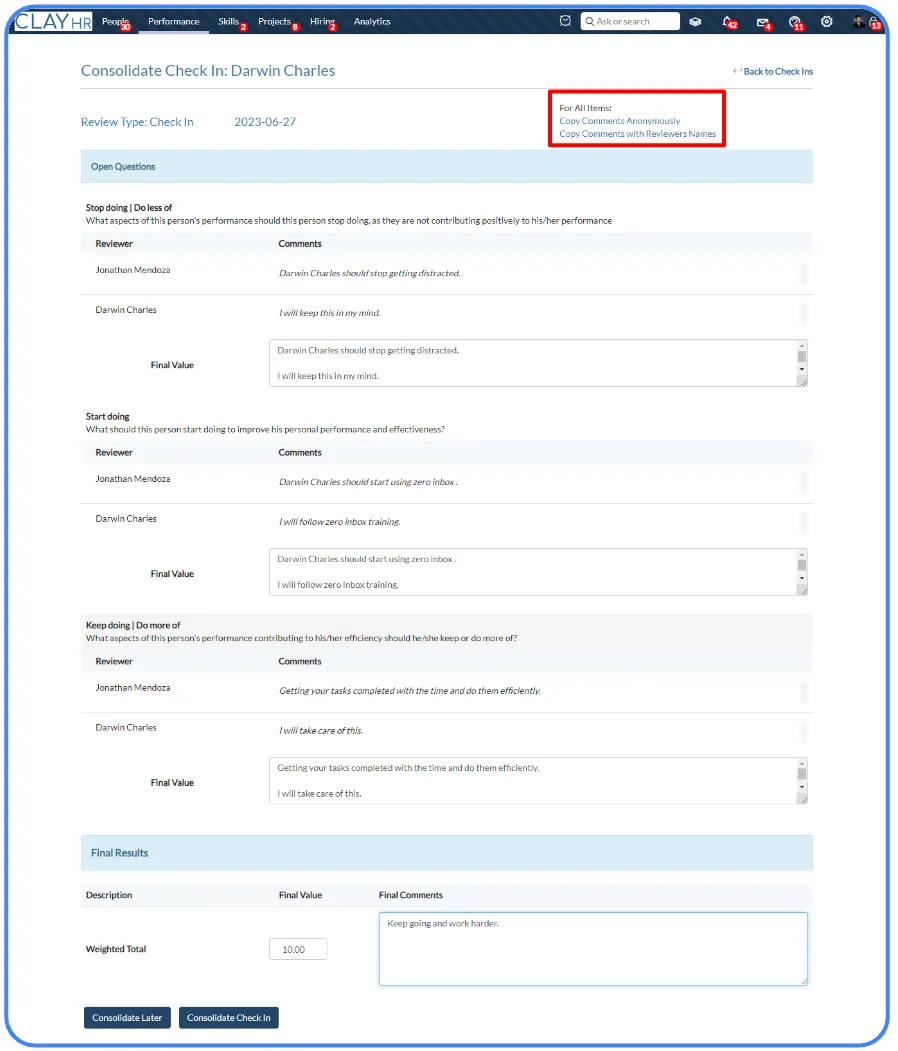Click the page title Consolidate Check In: Darwin Charles
The width and height of the screenshot is (898, 1051).
pos(208,70)
